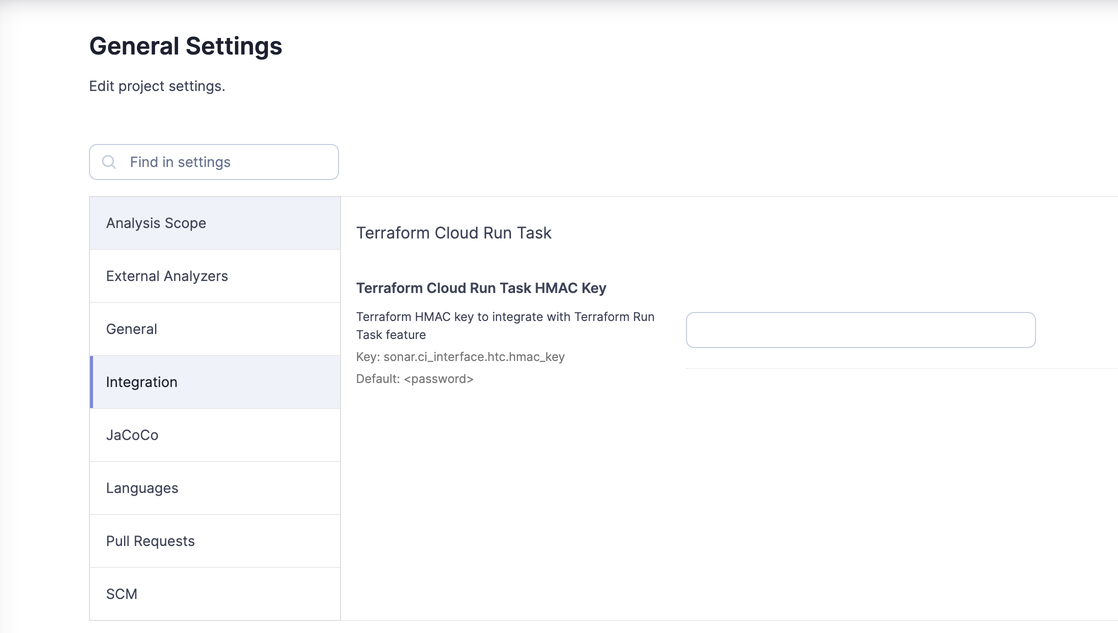
Task: Switch to the General settings section
Action: click(x=131, y=328)
